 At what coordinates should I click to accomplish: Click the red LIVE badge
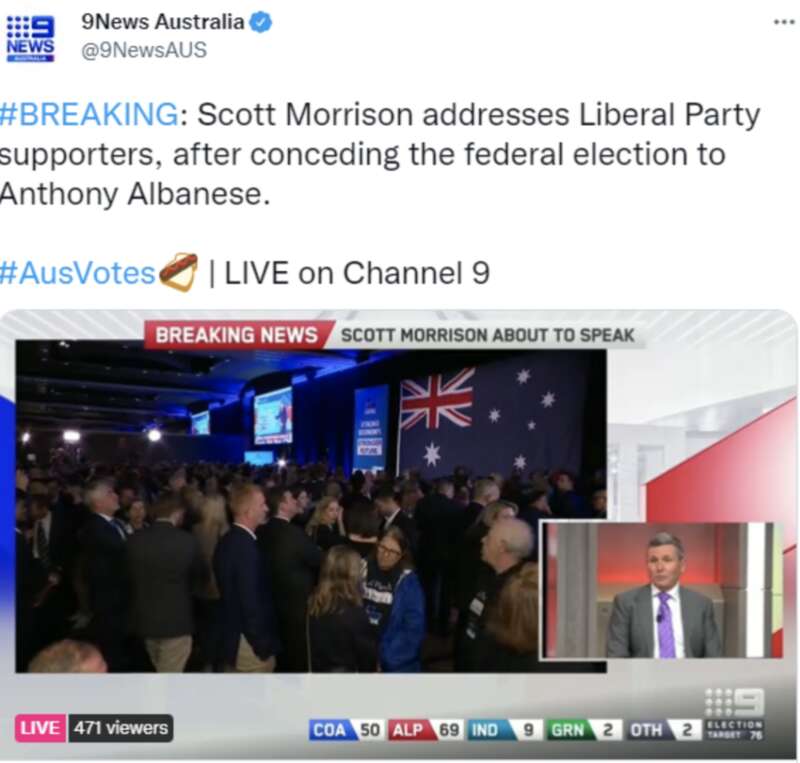click(x=40, y=728)
